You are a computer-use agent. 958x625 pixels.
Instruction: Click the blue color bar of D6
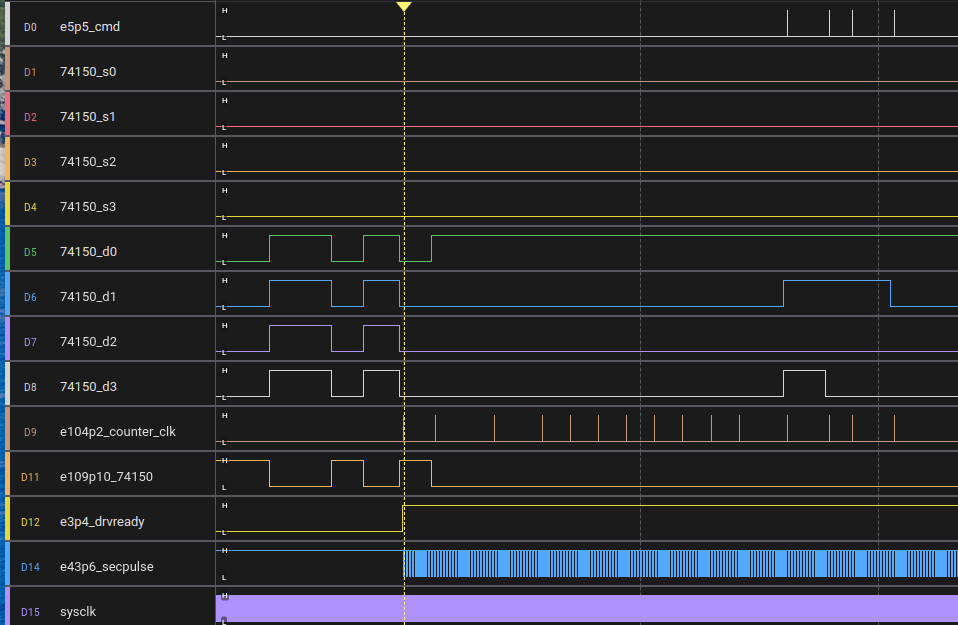[7, 294]
